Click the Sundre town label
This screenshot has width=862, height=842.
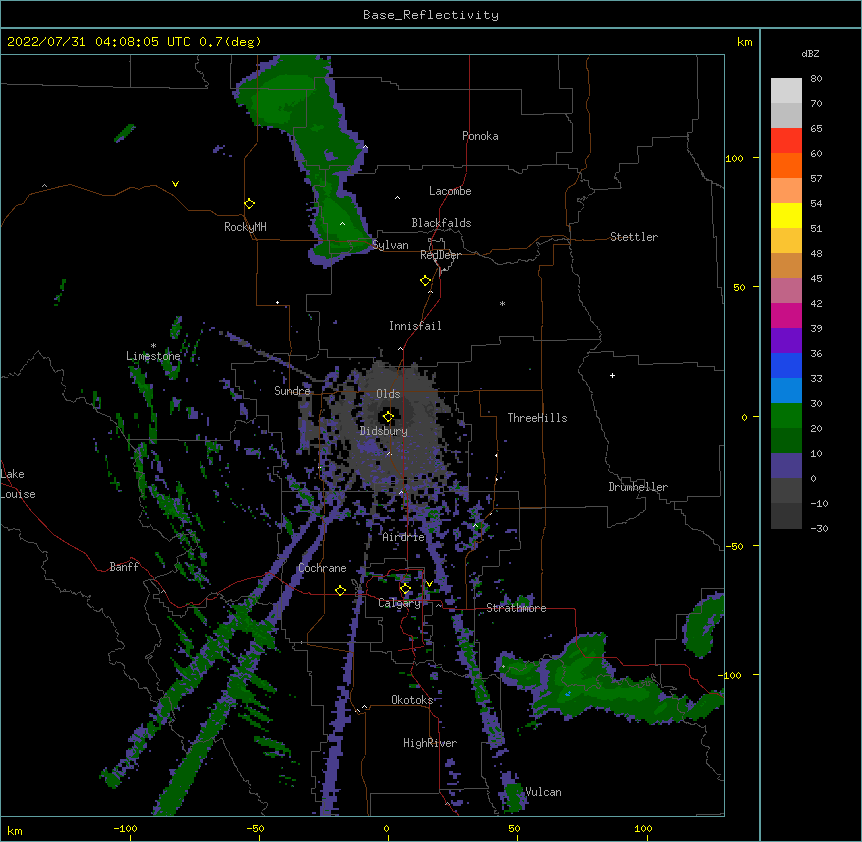coord(292,391)
